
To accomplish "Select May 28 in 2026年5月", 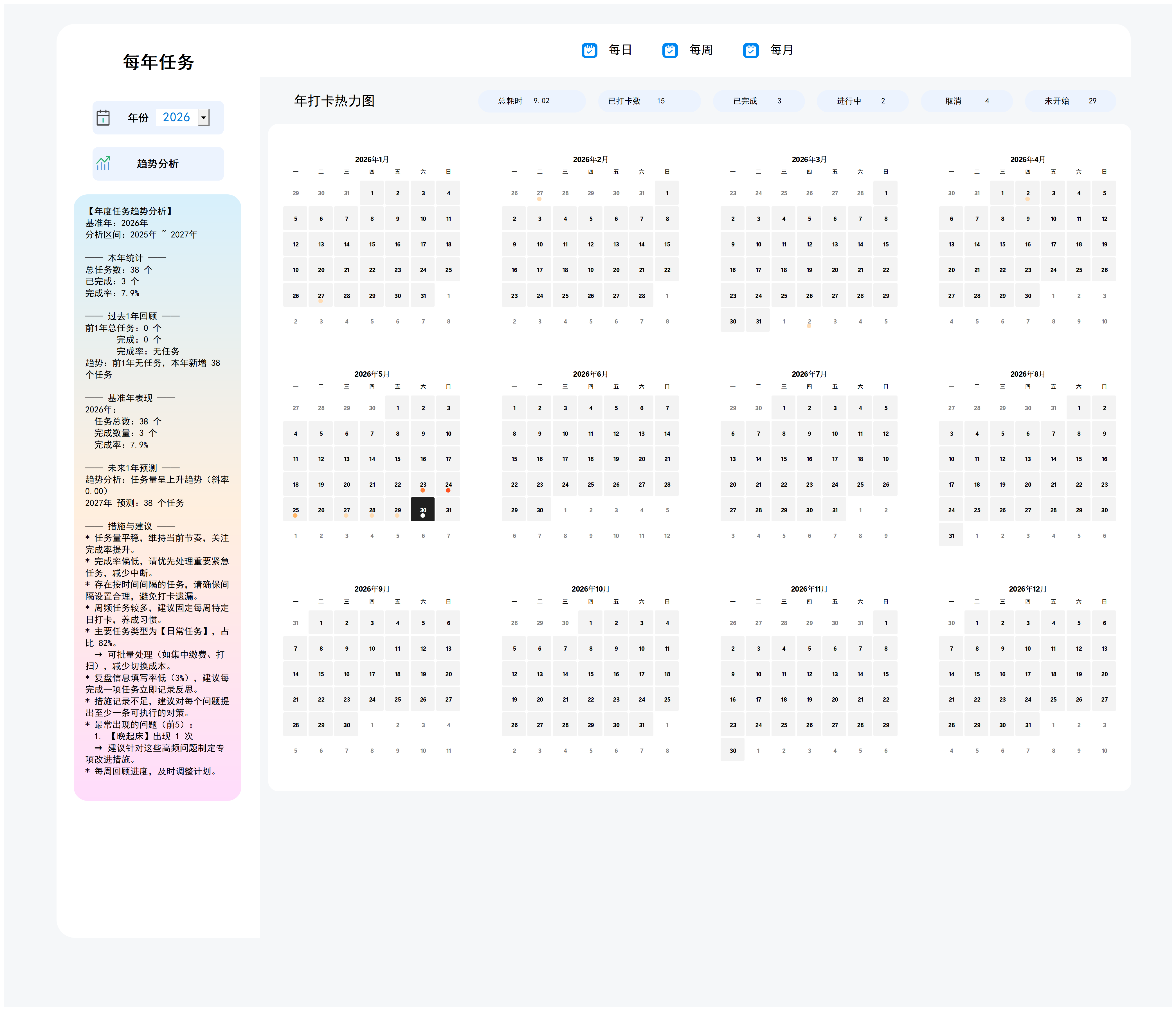I will [372, 510].
